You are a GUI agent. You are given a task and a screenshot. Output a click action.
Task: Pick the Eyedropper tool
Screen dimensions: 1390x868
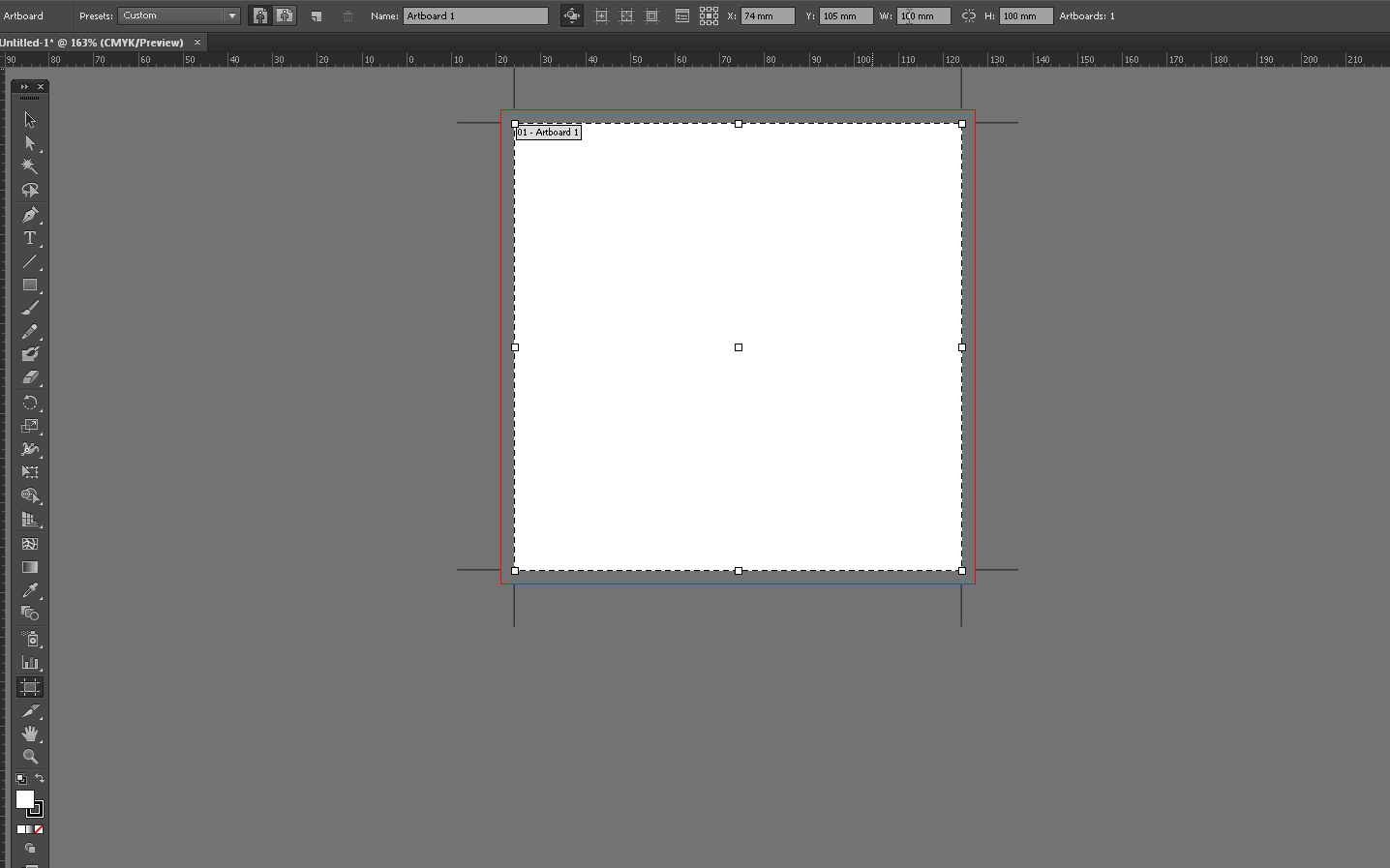point(29,590)
